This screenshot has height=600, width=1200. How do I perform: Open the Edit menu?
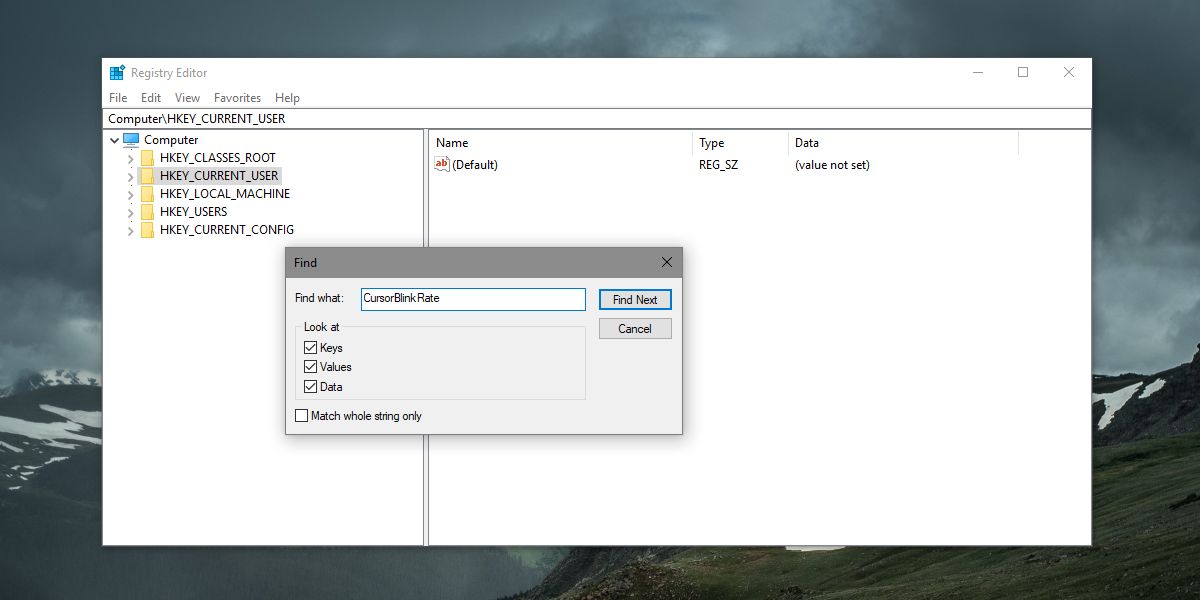click(151, 98)
